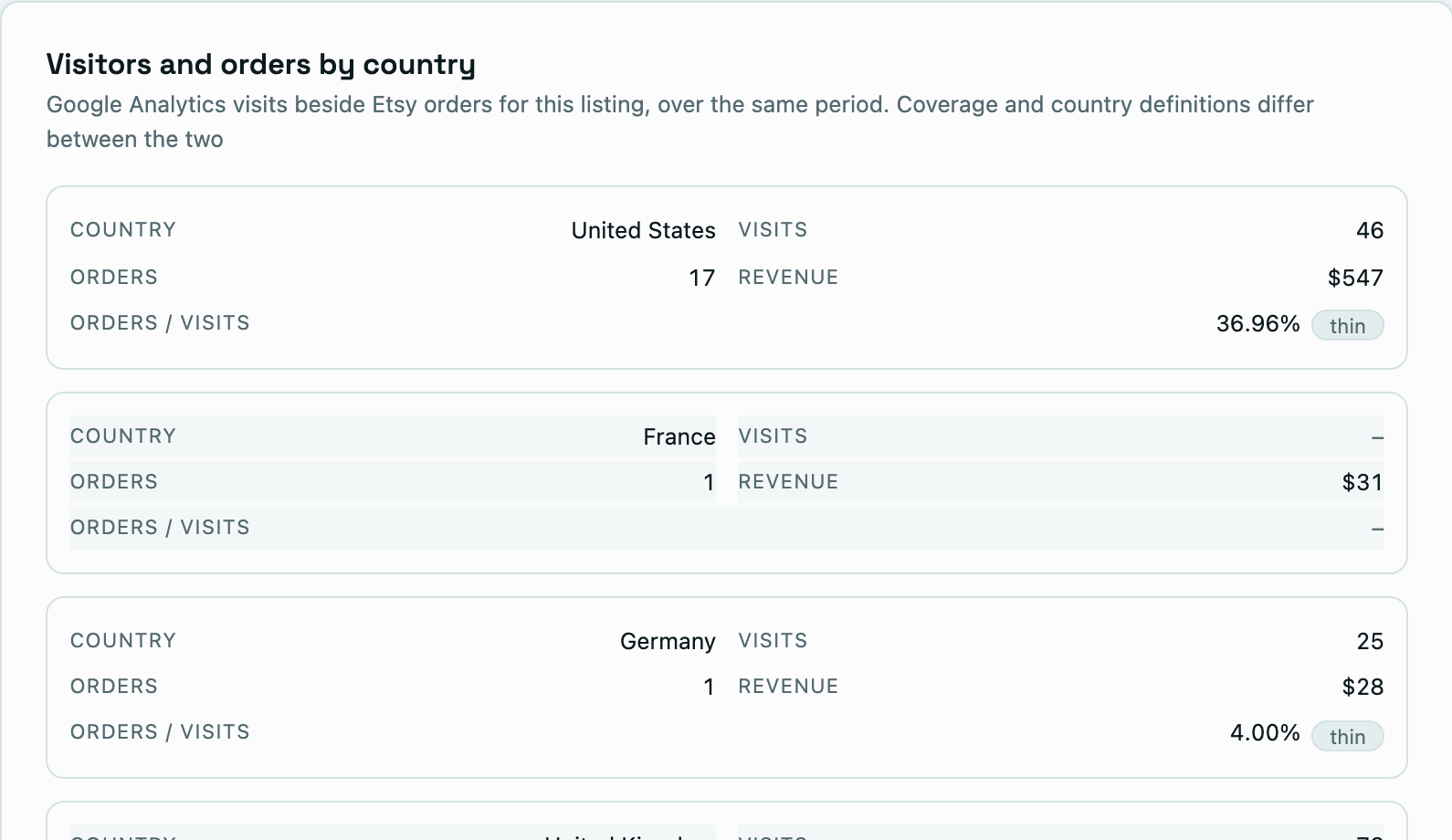Click the REVENUE label next to $547
The width and height of the screenshot is (1452, 840).
[788, 278]
